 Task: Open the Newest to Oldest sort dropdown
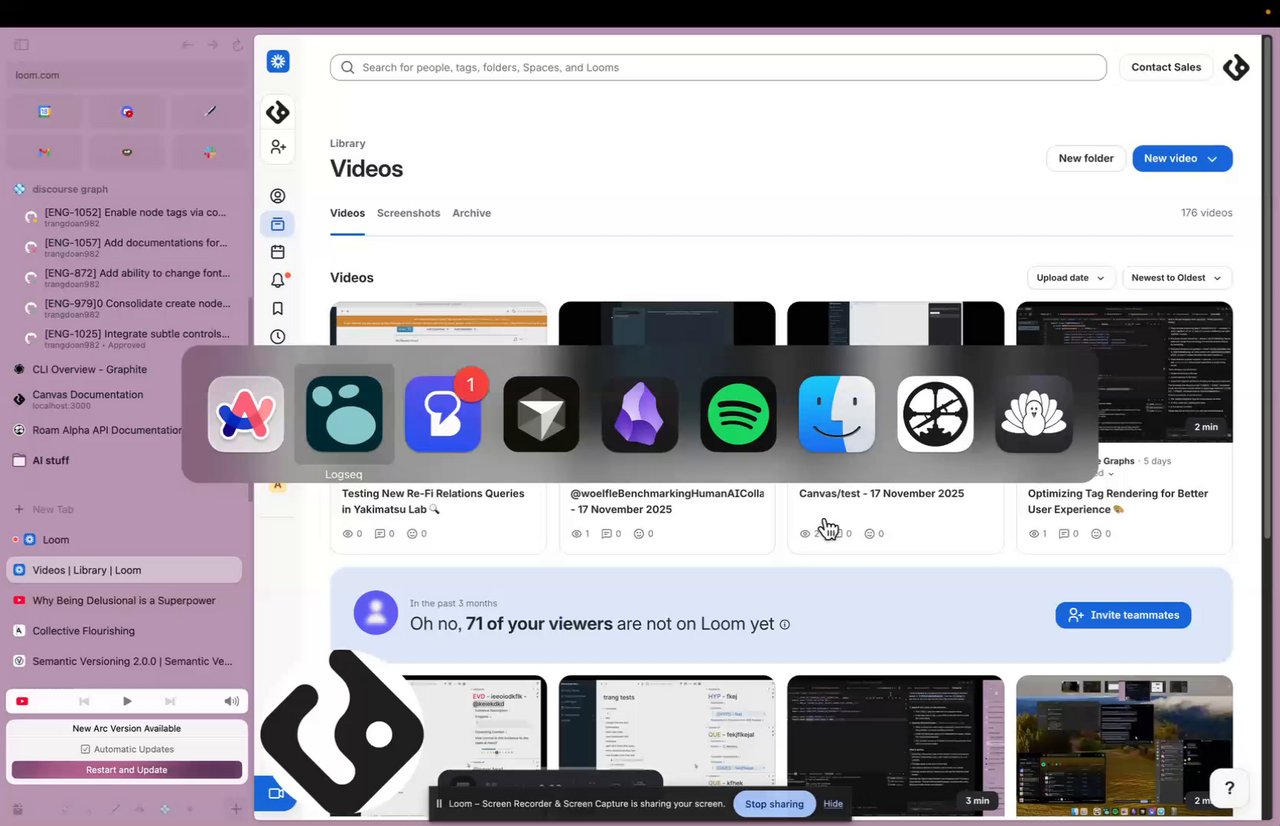1177,278
